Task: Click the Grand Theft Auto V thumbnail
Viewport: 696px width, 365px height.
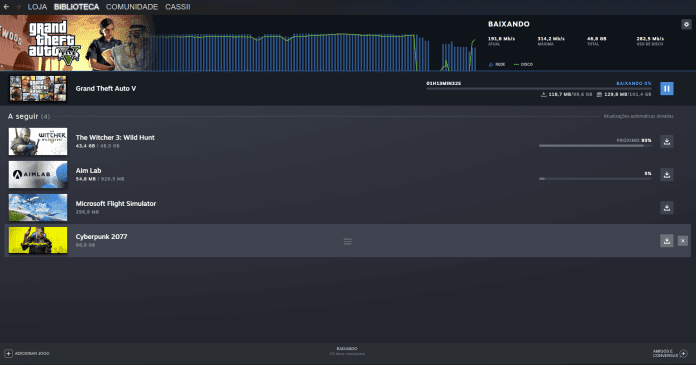Action: 38,88
